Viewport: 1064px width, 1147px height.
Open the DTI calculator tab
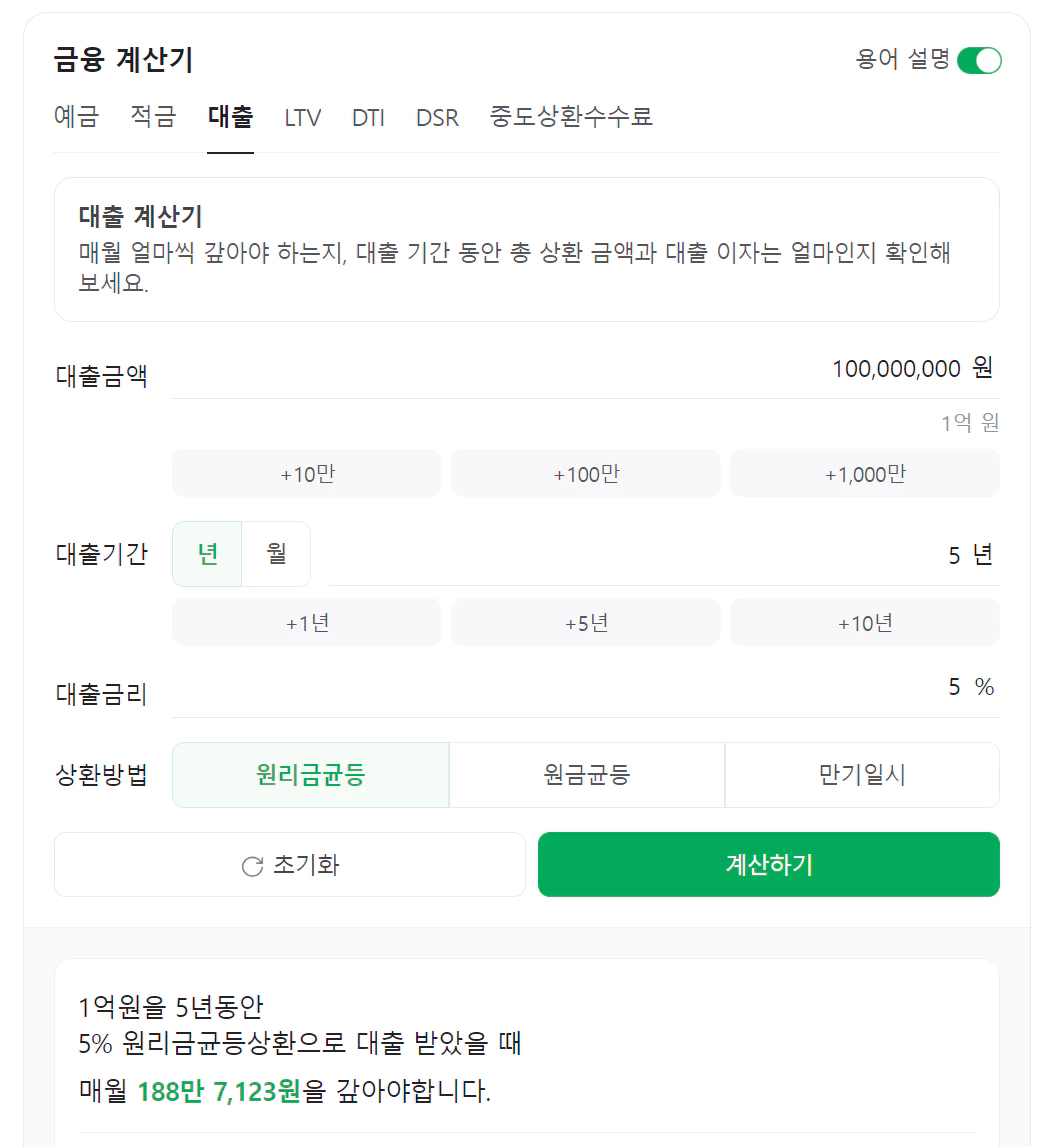click(368, 117)
